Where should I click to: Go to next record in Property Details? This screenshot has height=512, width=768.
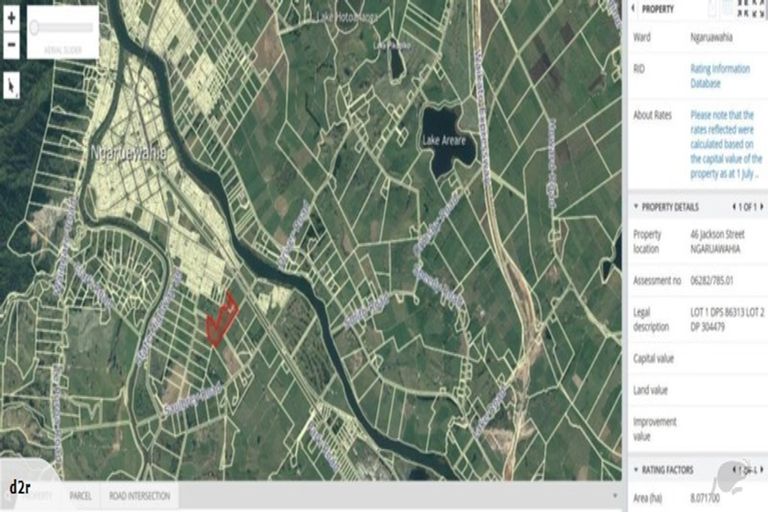click(762, 207)
